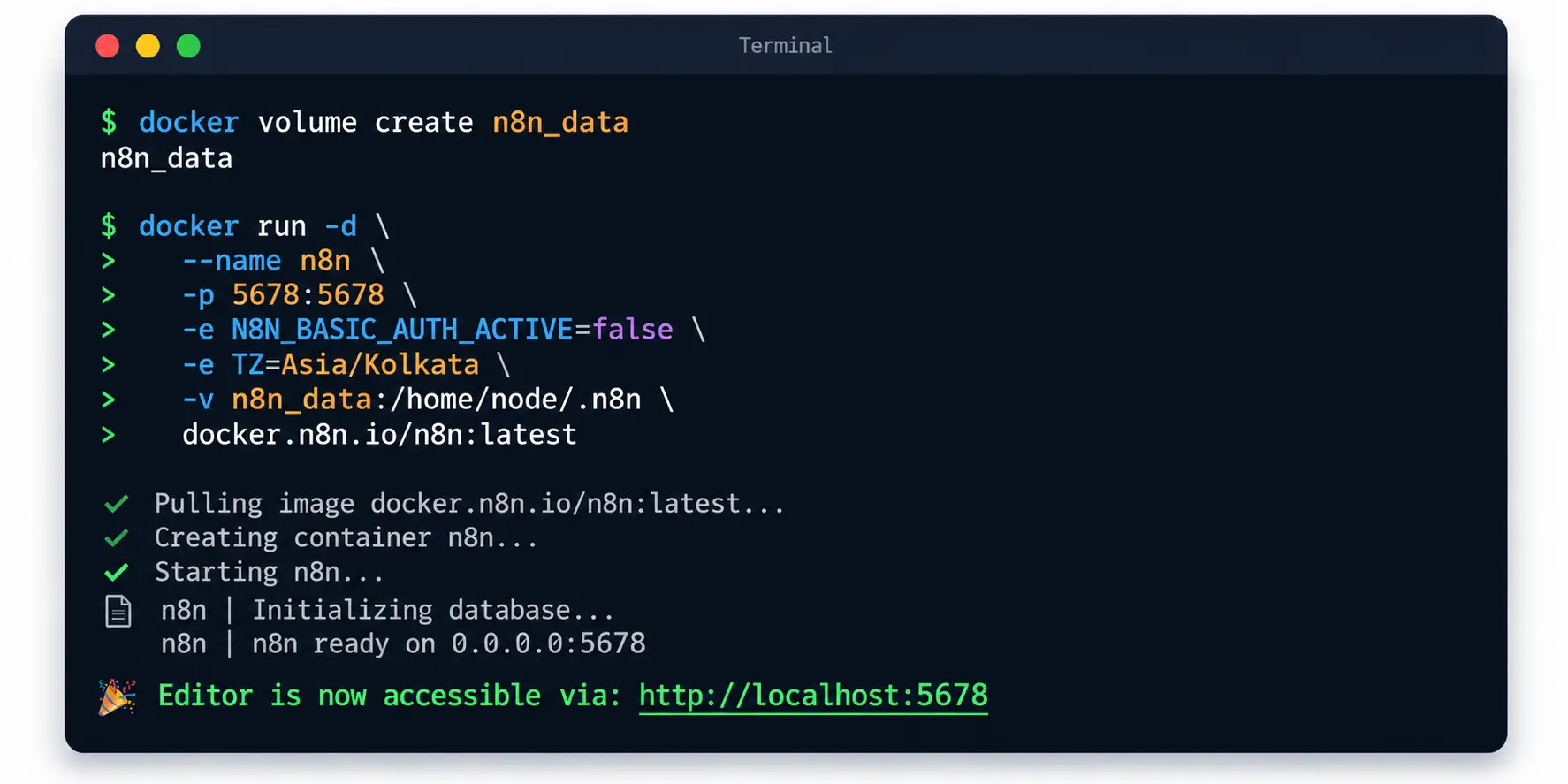1568x784 pixels.
Task: Click the 'n8n_data' output line
Action: (166, 158)
